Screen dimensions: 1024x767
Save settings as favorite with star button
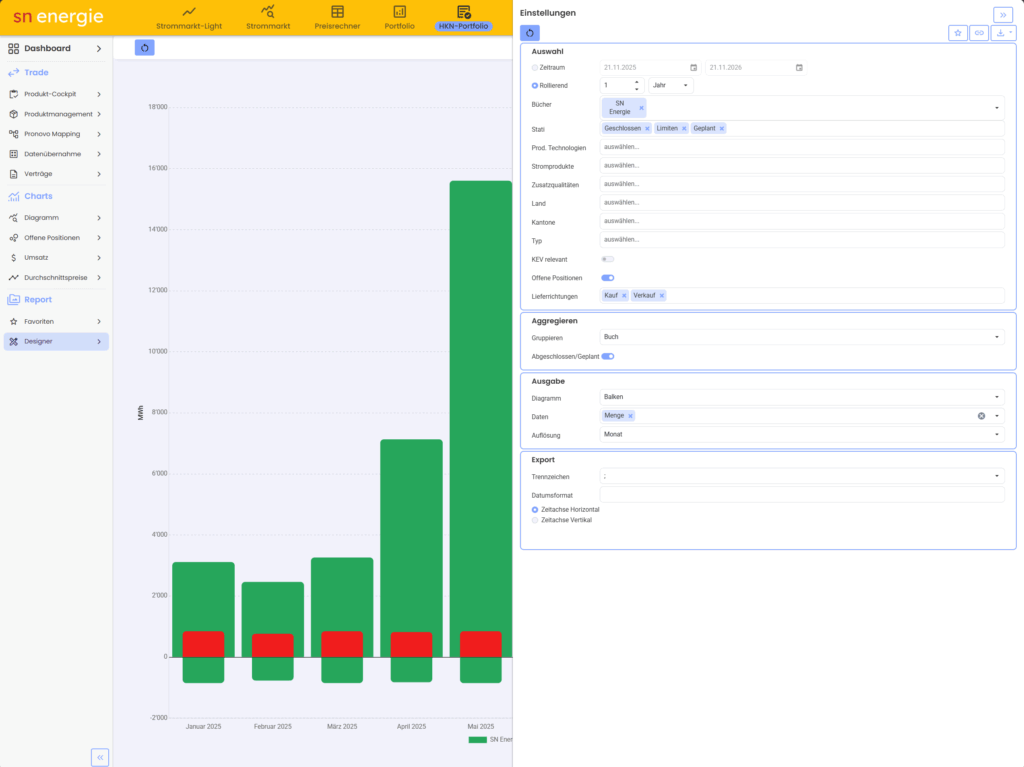[x=957, y=33]
